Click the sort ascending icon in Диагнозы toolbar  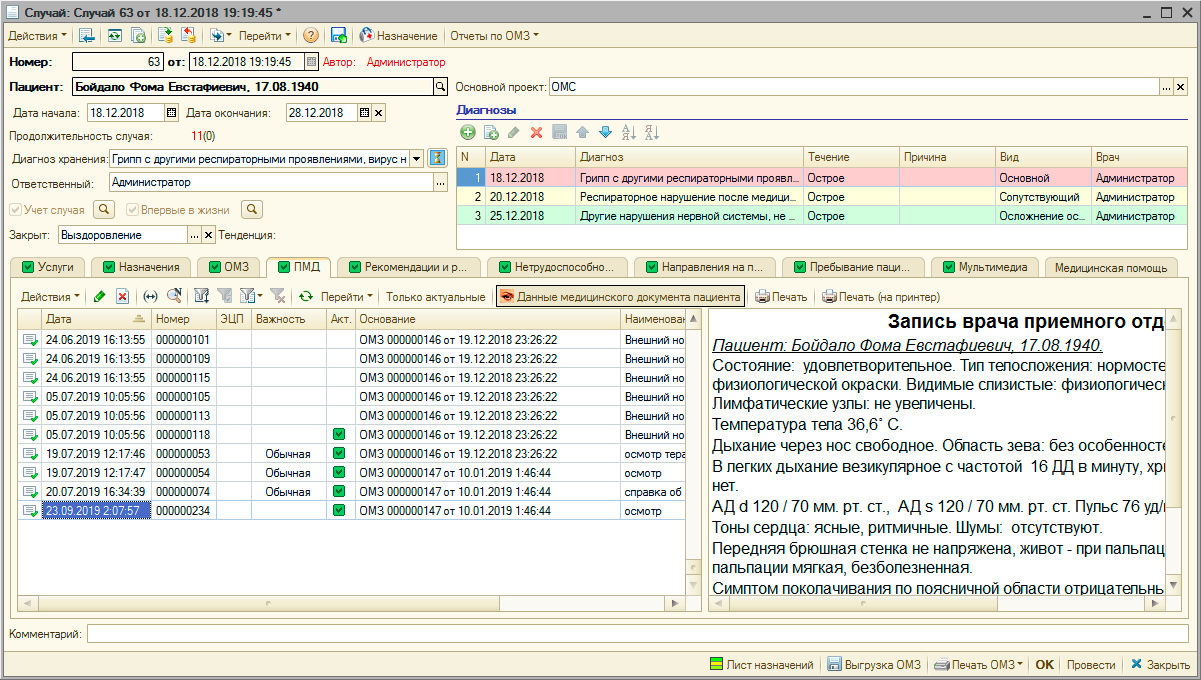tap(629, 132)
